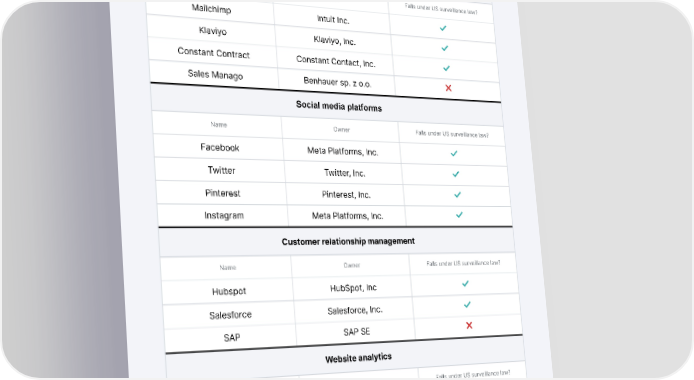The image size is (694, 380).
Task: Click the green checkmark in Mailchimp row
Action: 443,28
